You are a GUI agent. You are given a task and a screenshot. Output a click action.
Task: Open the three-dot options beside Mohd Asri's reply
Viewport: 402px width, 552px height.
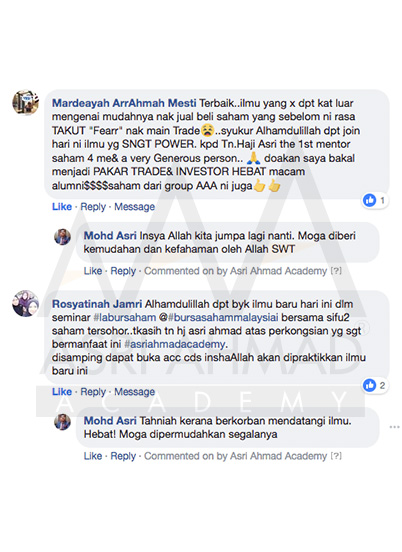pyautogui.click(x=394, y=427)
